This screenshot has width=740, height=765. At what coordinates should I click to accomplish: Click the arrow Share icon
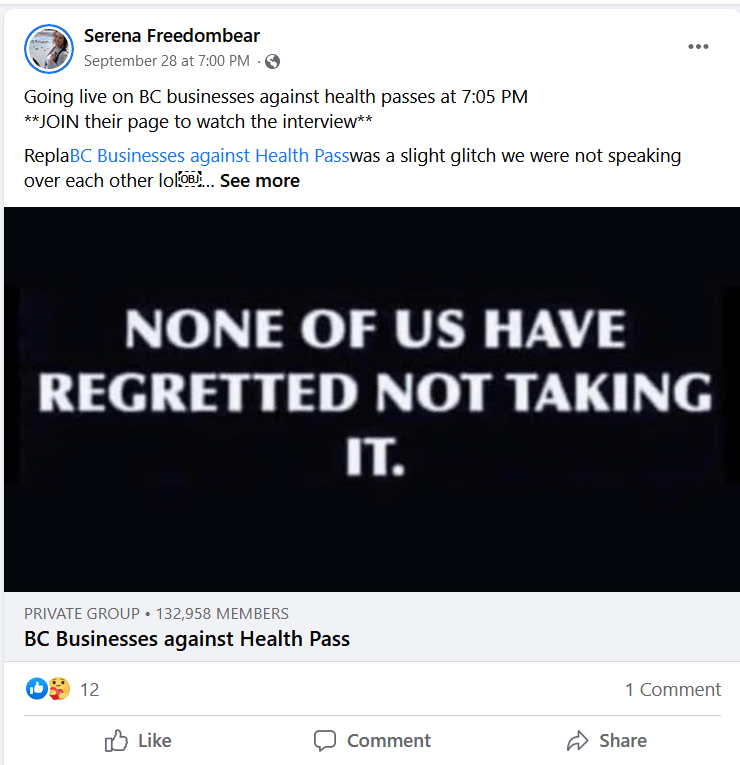tap(578, 741)
